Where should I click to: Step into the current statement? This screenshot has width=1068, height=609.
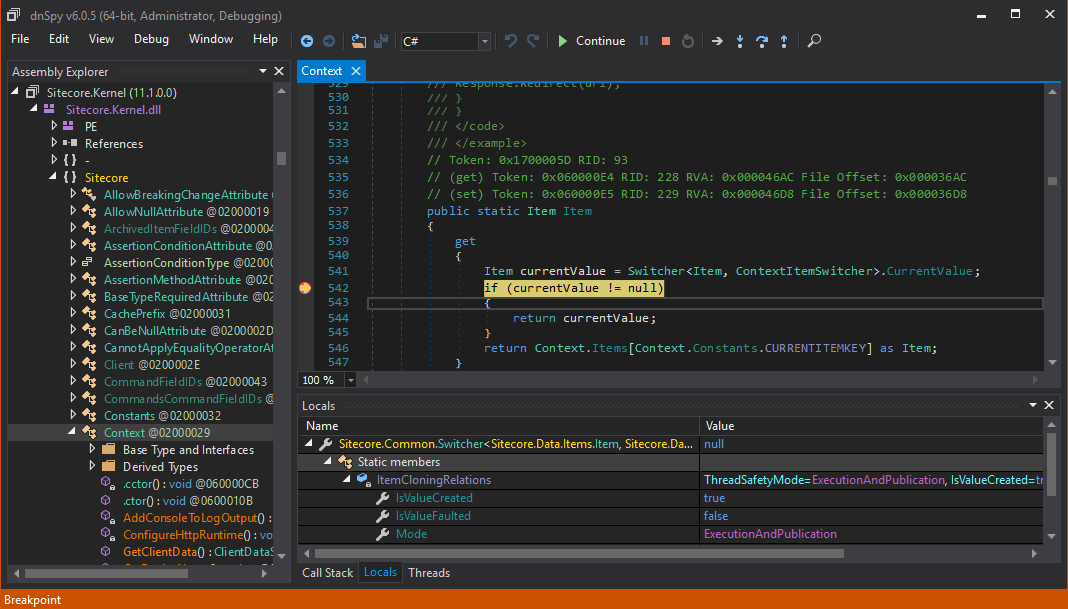740,41
